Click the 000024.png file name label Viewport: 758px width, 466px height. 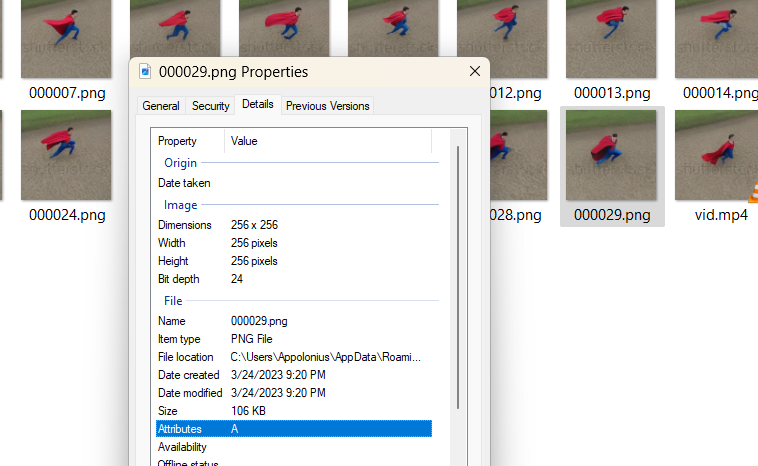point(67,215)
